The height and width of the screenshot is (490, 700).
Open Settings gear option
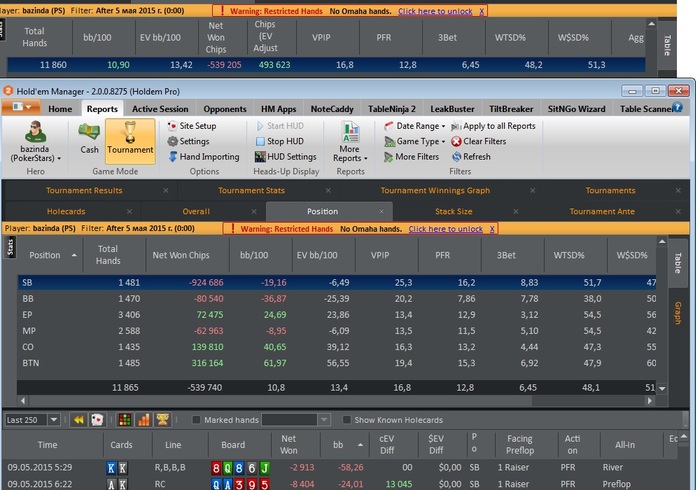[x=188, y=141]
